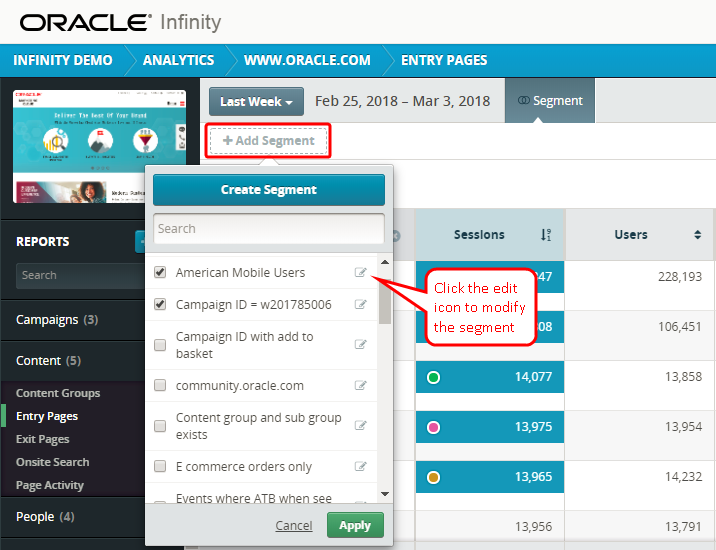Check Campaign ID with add to basket

(x=160, y=344)
